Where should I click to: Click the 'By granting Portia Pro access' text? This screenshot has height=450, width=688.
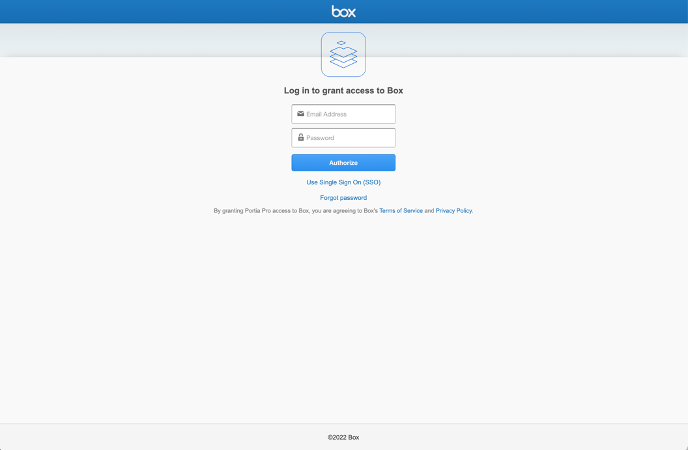(262, 211)
